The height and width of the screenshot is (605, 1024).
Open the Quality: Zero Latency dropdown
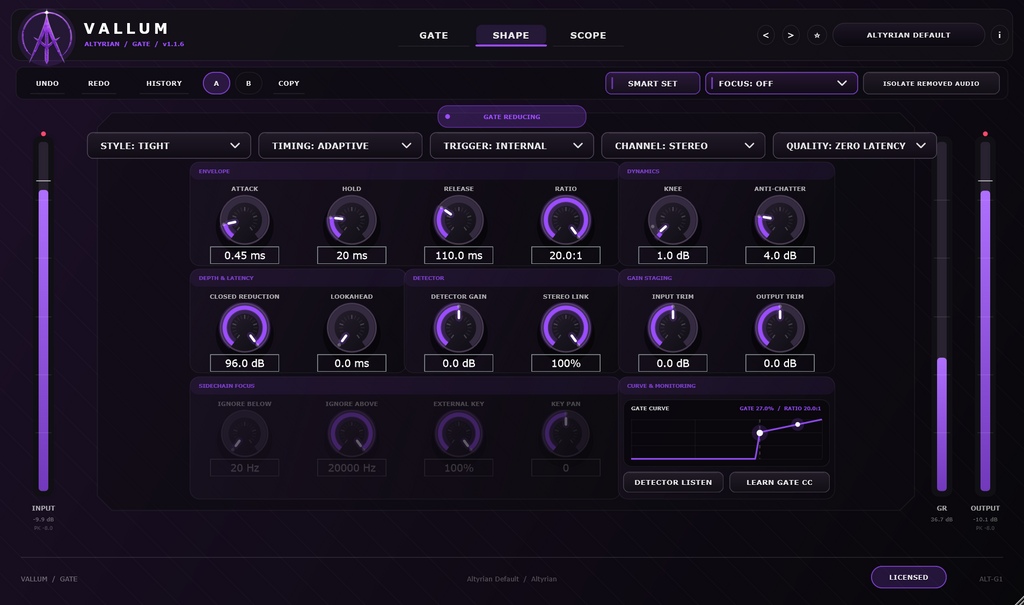[x=855, y=146]
